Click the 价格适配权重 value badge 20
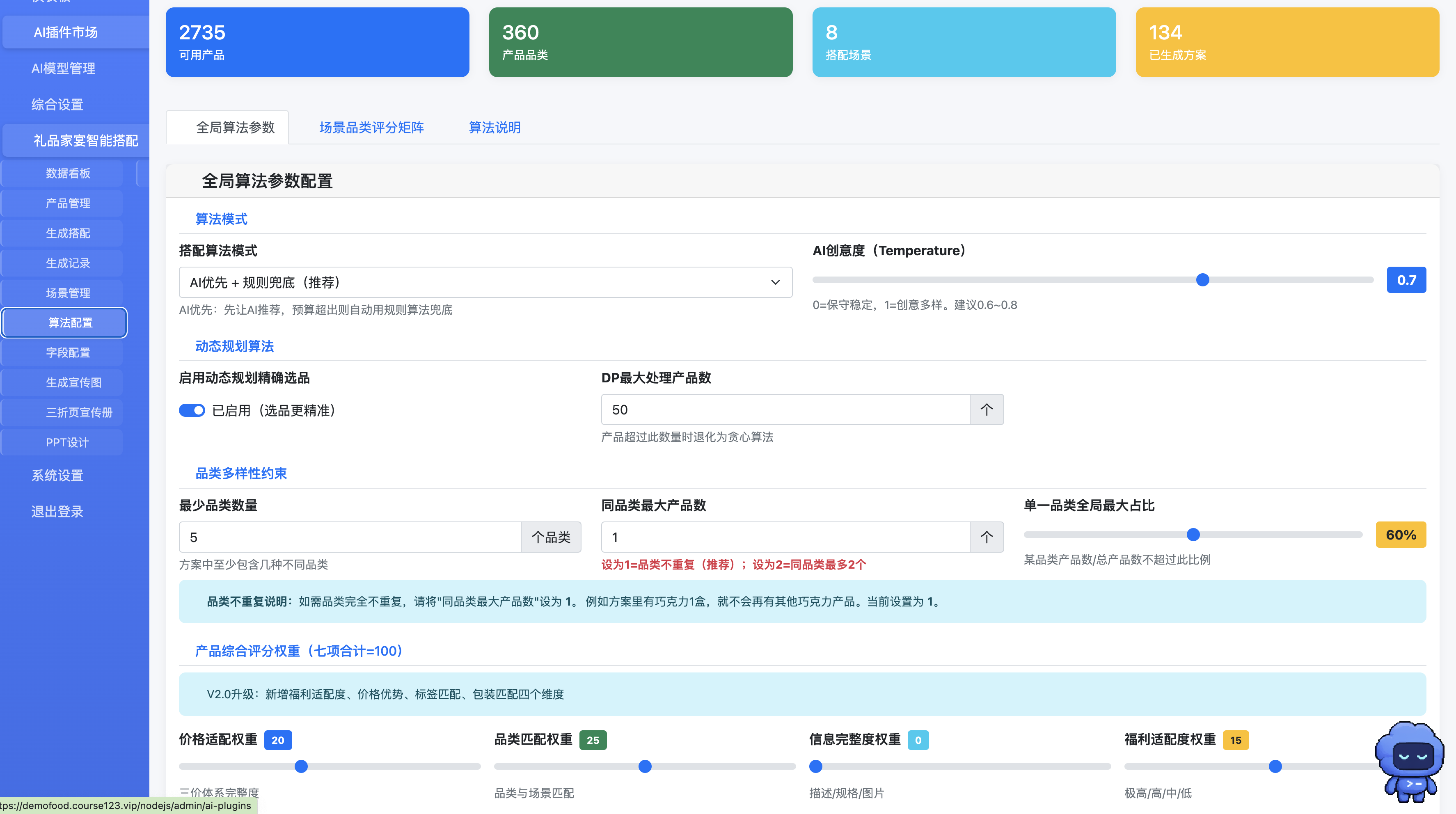 click(277, 740)
